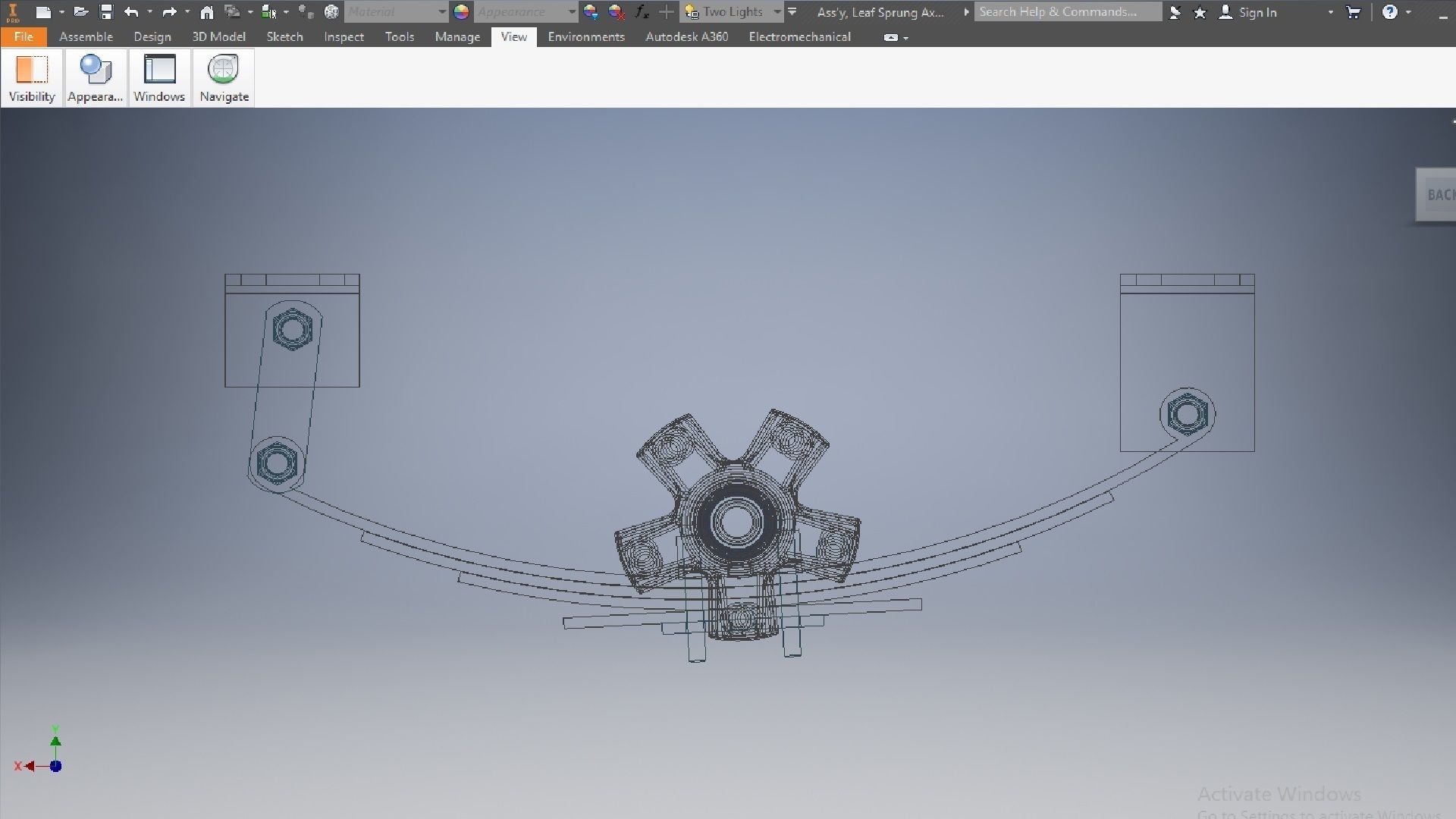Expand the selection filter dropdown arrow
Image resolution: width=1456 pixels, height=819 pixels.
point(286,12)
